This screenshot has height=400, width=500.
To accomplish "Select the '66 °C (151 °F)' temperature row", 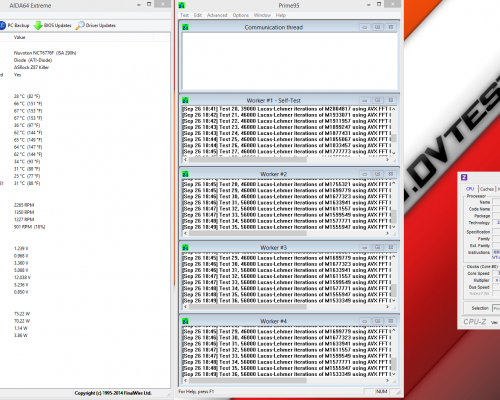I will pyautogui.click(x=28, y=104).
